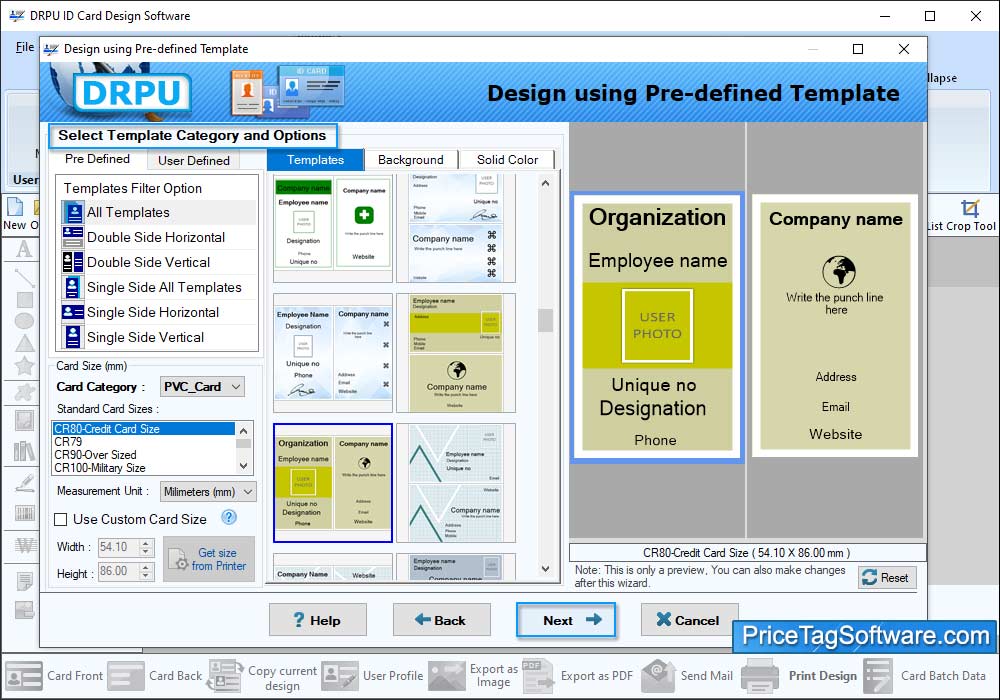The height and width of the screenshot is (700, 1000).
Task: Open the File menu in main window
Action: pyautogui.click(x=25, y=47)
